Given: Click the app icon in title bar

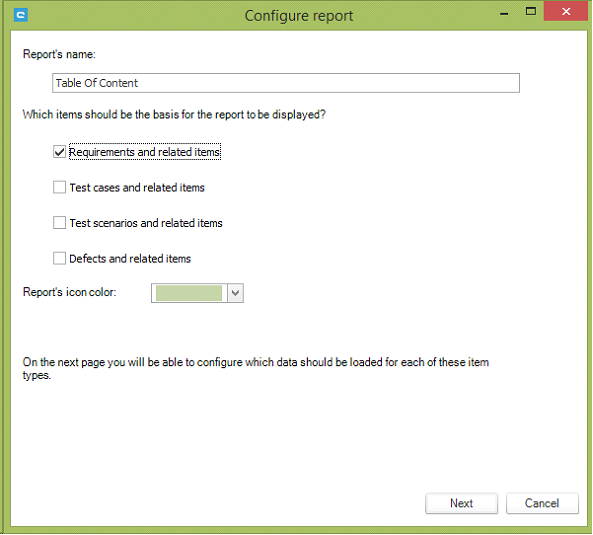Looking at the screenshot, I should [x=21, y=15].
